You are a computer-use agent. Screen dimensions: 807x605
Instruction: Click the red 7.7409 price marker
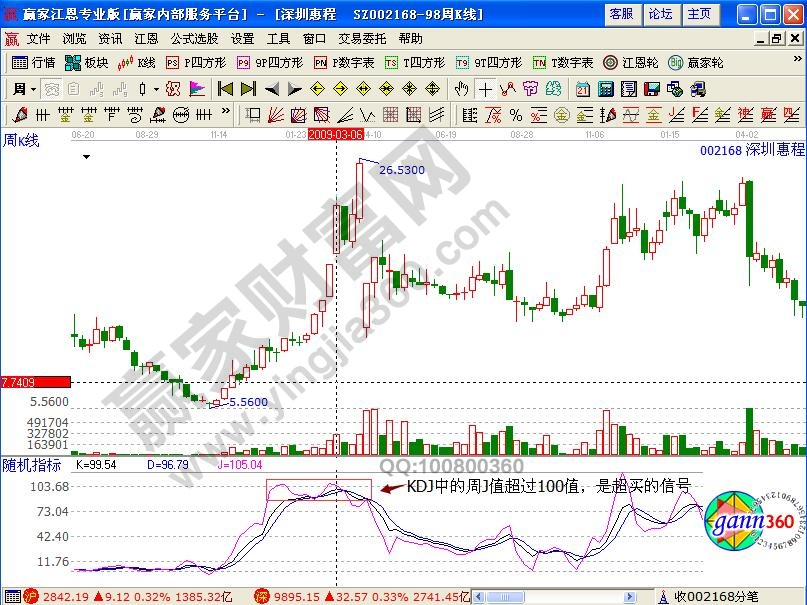click(x=35, y=382)
